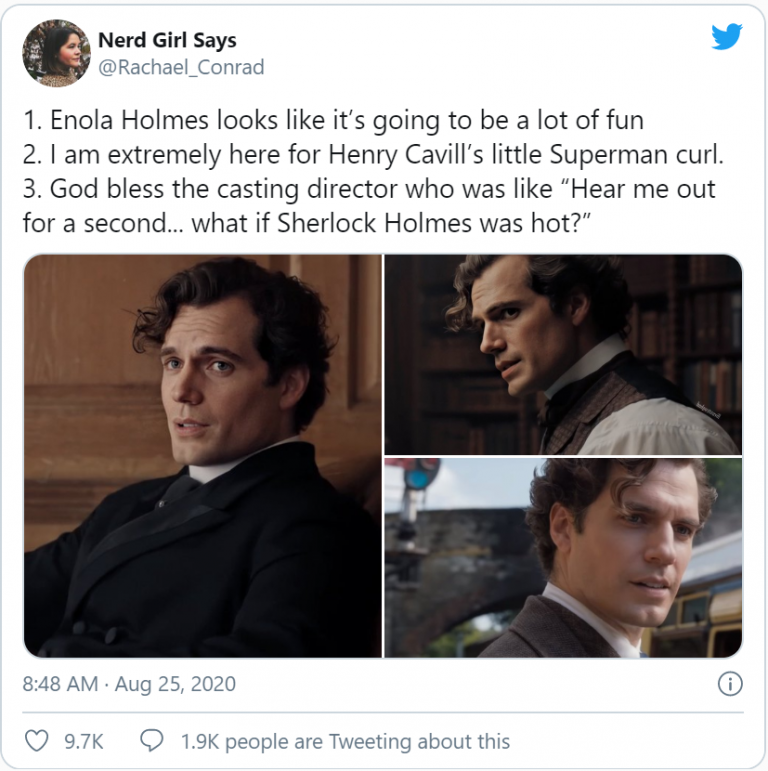Open the large left photo

203,455
